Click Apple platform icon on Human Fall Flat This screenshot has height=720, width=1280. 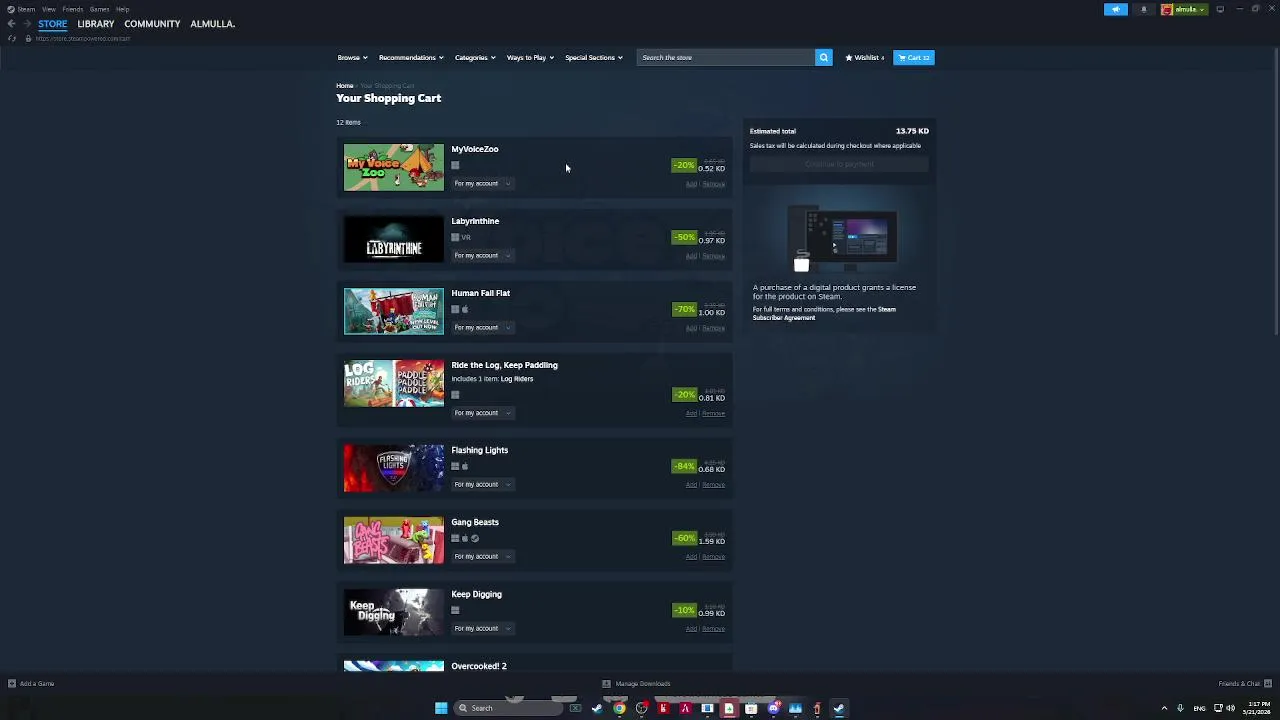point(465,310)
